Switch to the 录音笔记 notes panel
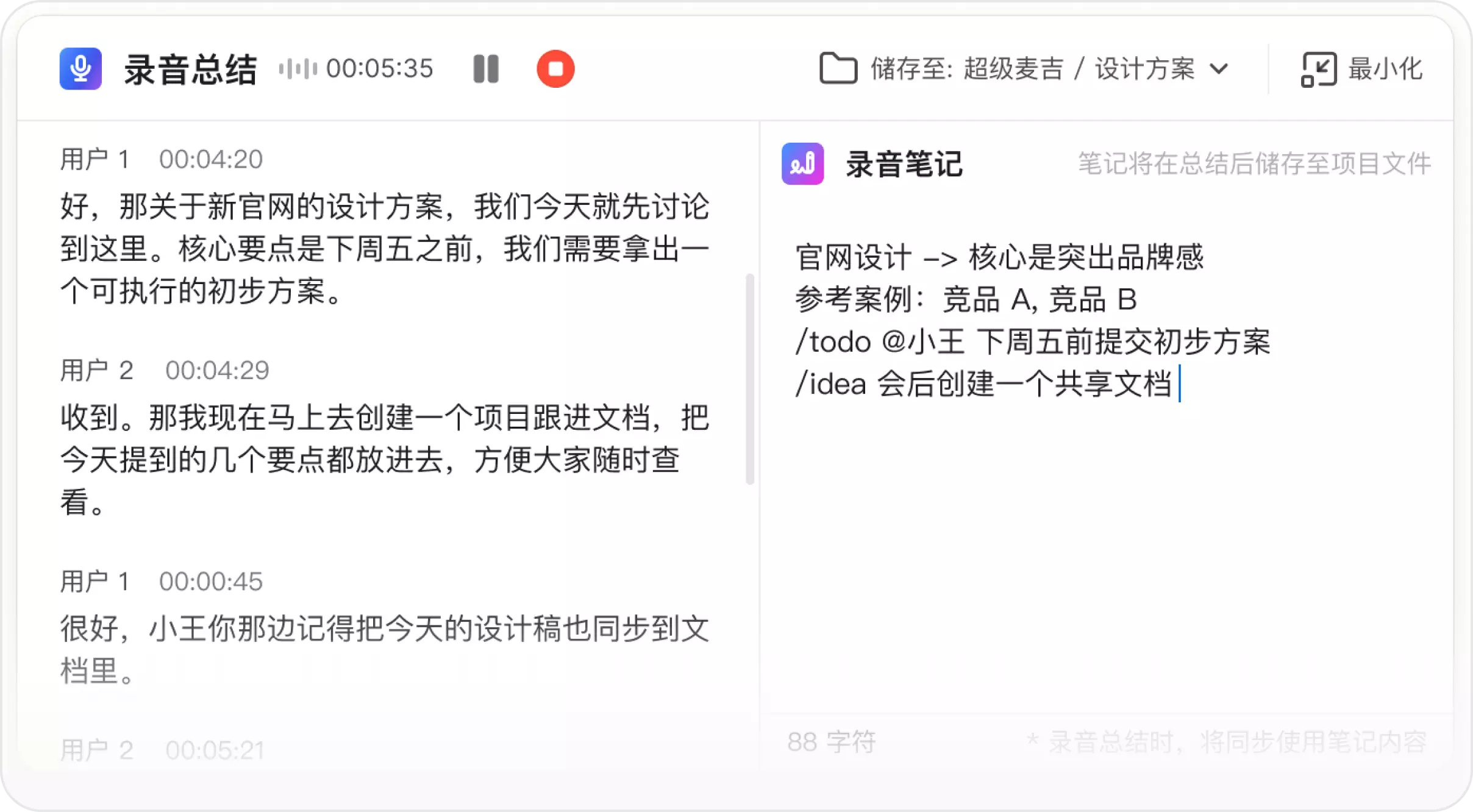The height and width of the screenshot is (812, 1473). 905,163
